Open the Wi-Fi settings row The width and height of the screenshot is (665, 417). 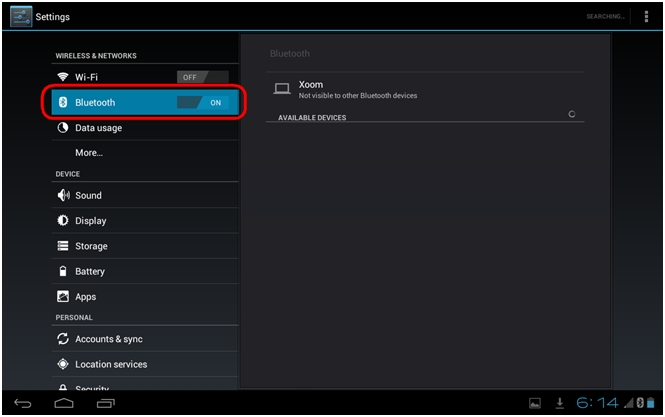[145, 77]
